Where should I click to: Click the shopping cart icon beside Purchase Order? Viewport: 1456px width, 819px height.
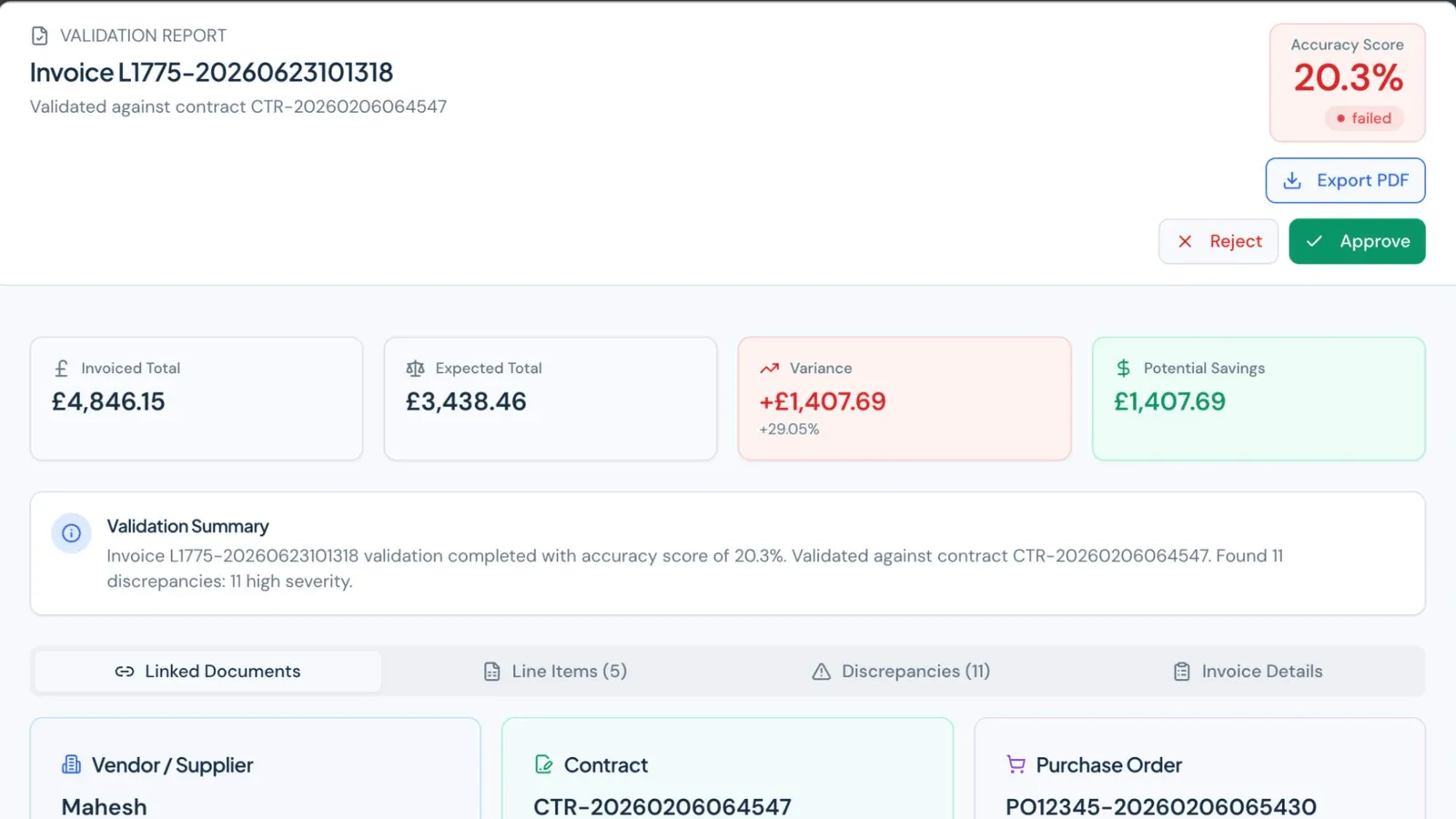tap(1016, 764)
